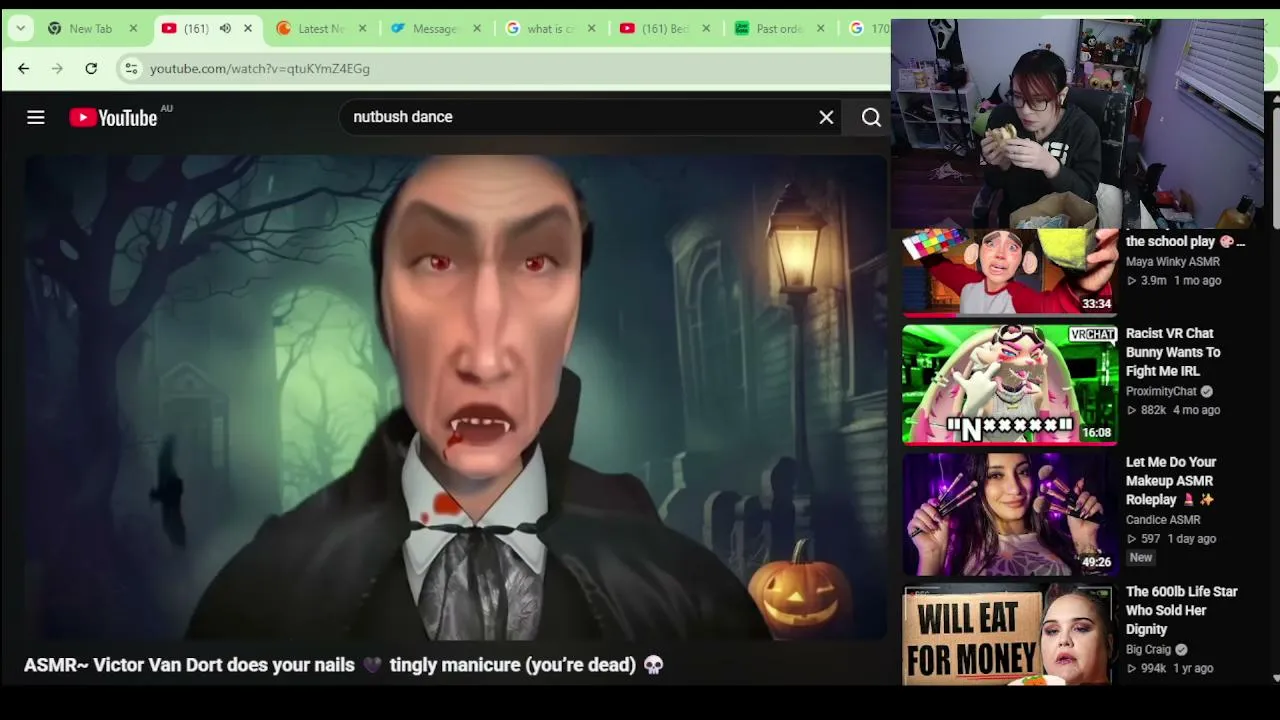The width and height of the screenshot is (1280, 720).
Task: Visit the Big Craig channel
Action: pos(1149,649)
